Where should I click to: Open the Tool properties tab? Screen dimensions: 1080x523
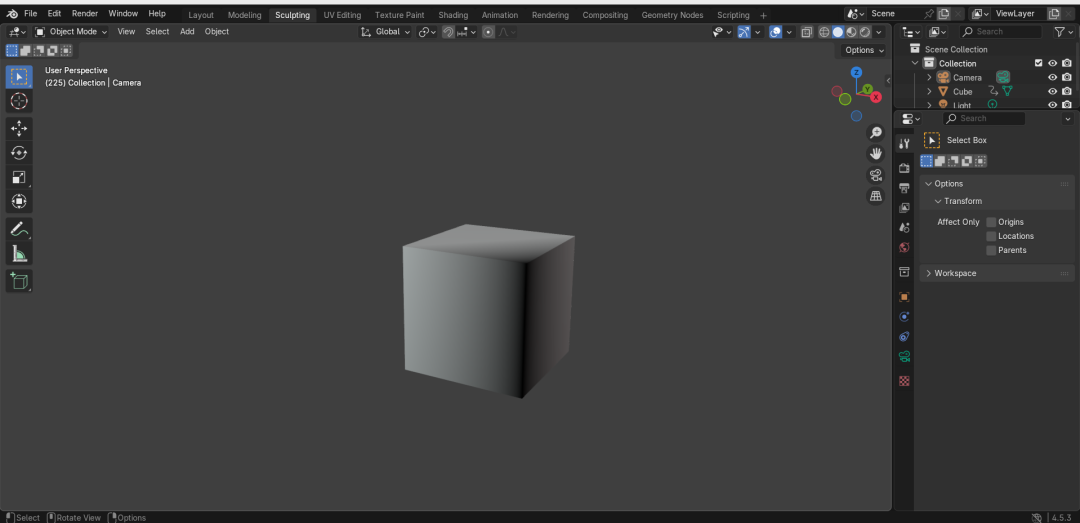904,143
